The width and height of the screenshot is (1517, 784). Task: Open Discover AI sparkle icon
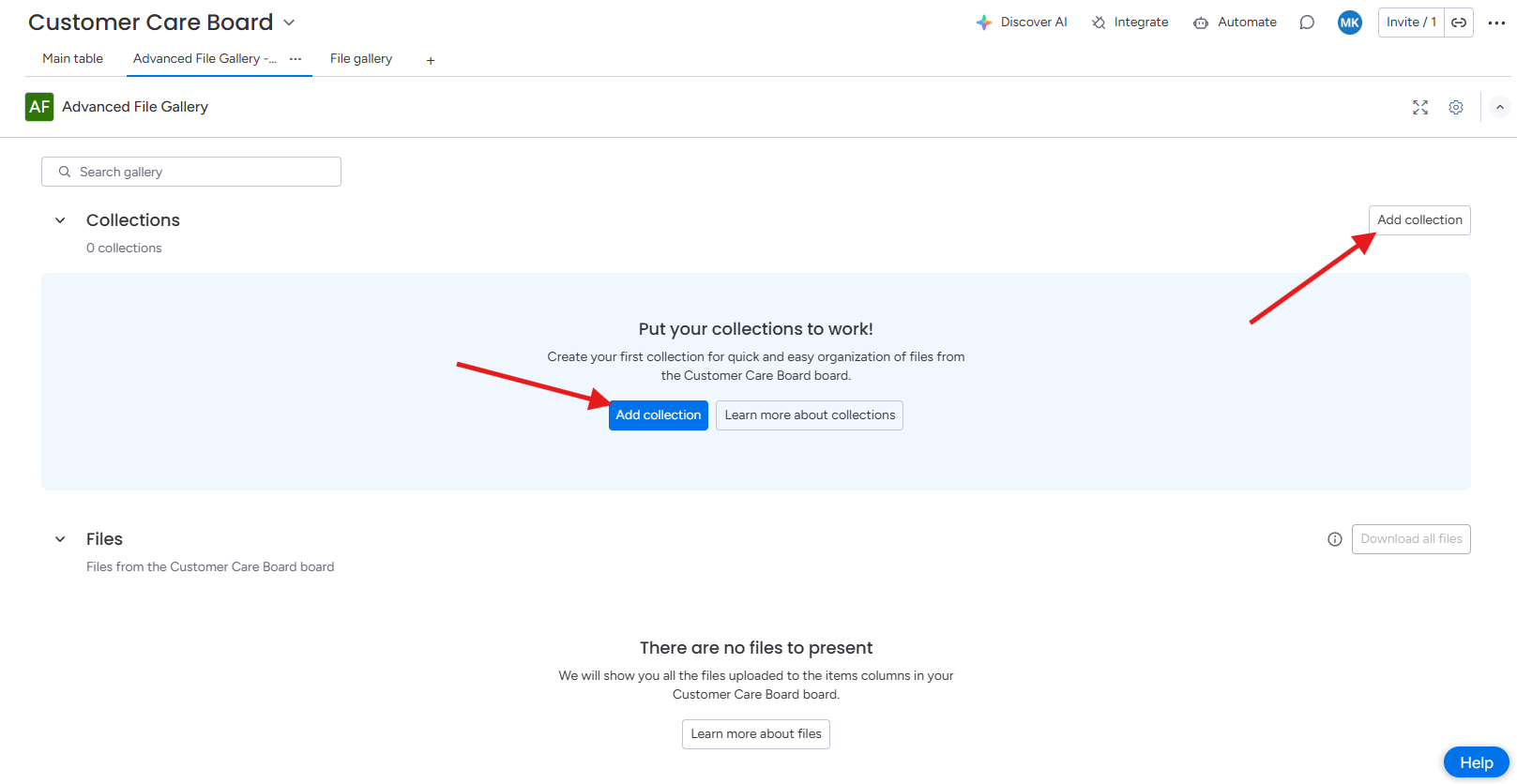tap(983, 23)
